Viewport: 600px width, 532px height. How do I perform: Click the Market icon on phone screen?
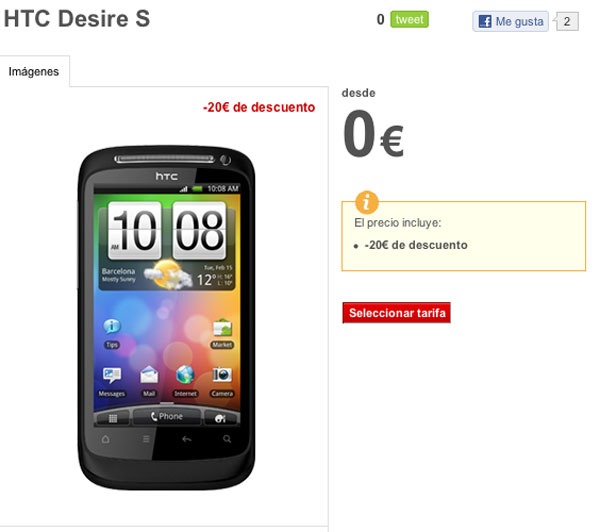point(222,333)
